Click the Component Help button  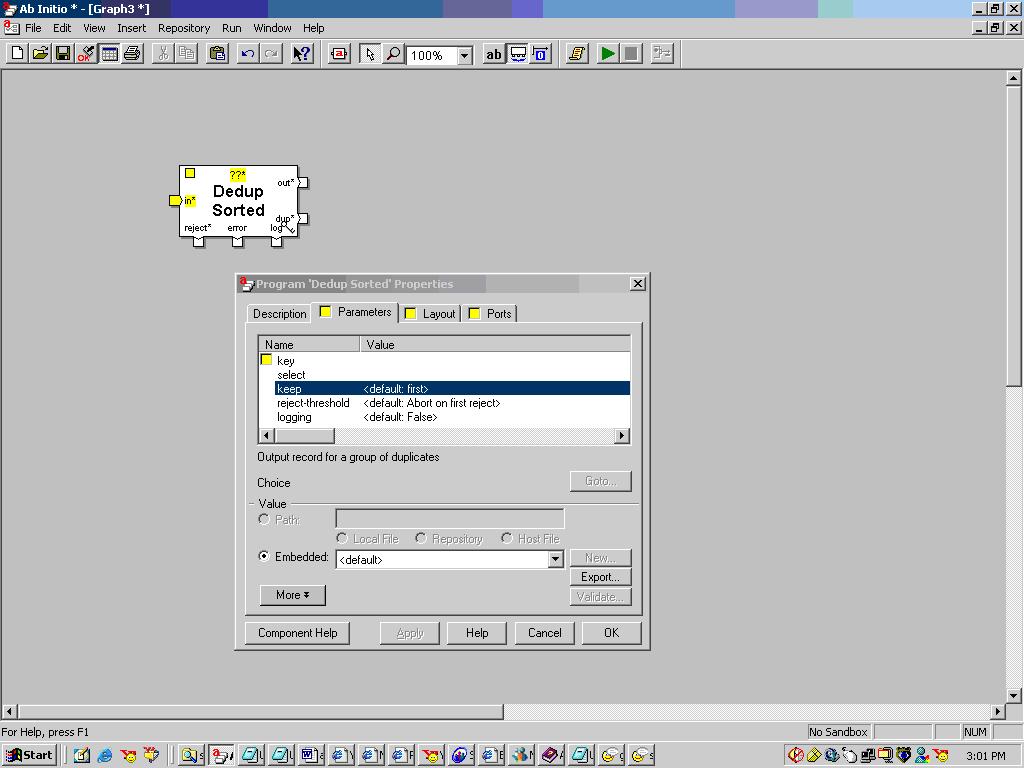coord(296,632)
